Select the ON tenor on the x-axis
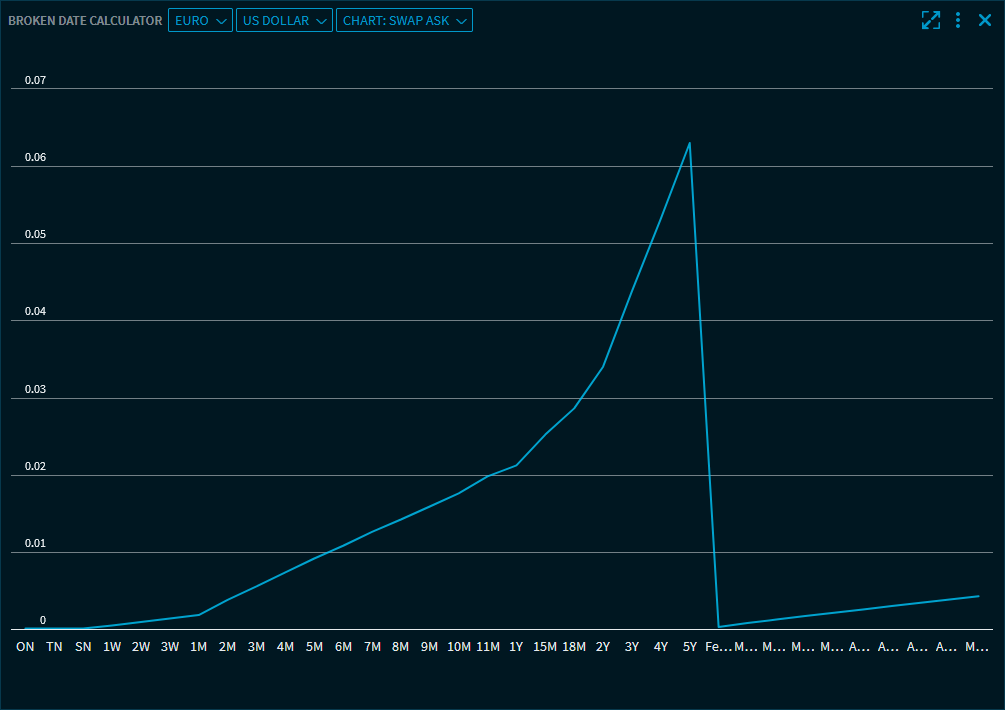1005x710 pixels. click(x=25, y=647)
